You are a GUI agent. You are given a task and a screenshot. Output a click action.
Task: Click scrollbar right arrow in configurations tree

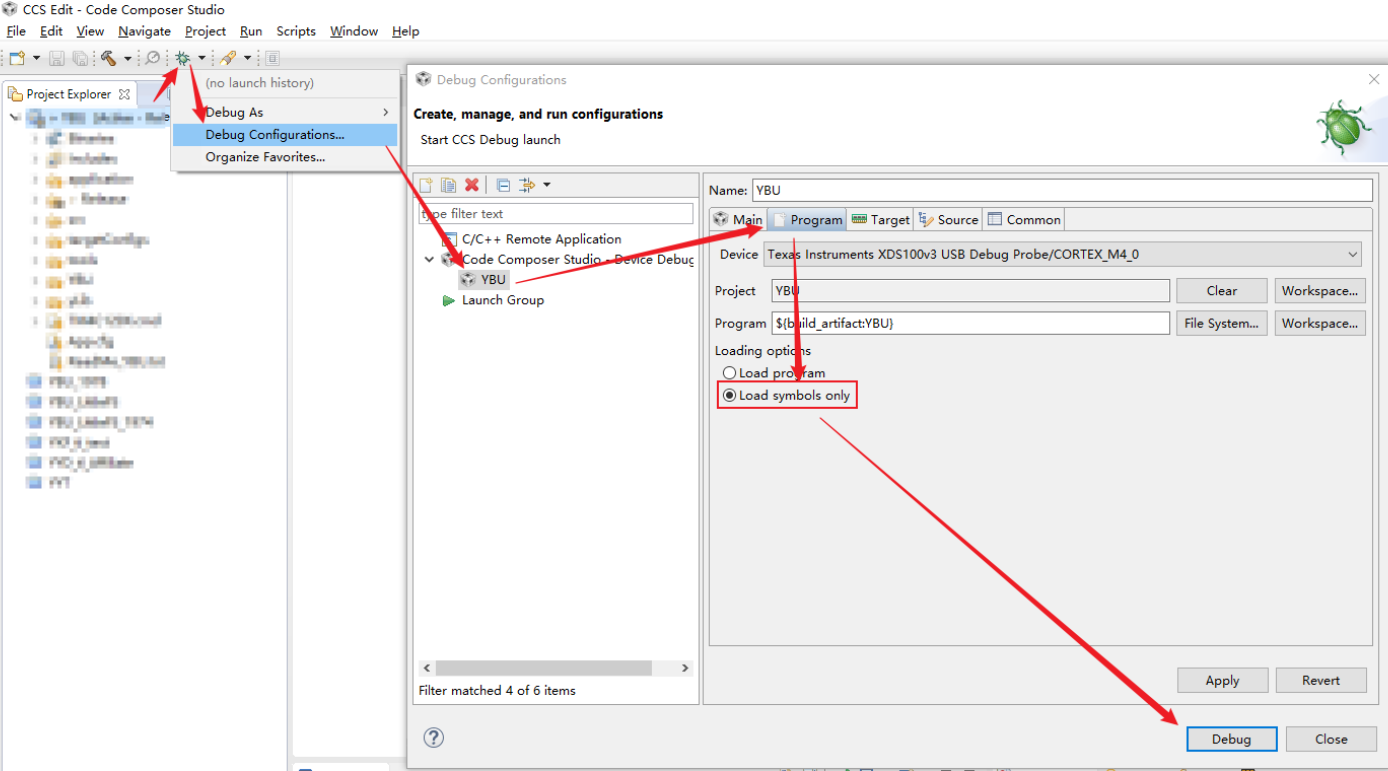[x=685, y=667]
